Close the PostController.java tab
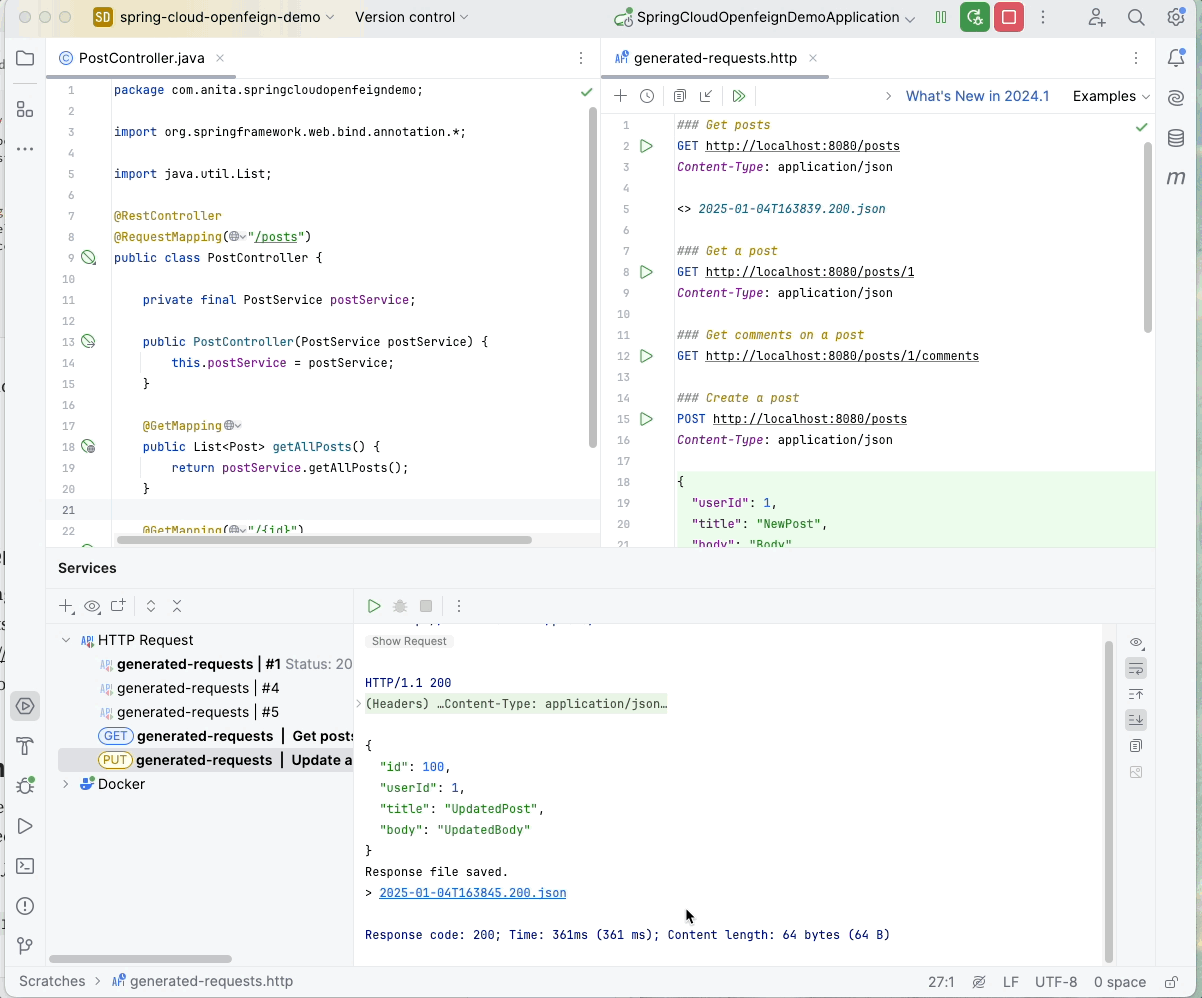This screenshot has width=1202, height=998. pyautogui.click(x=220, y=58)
